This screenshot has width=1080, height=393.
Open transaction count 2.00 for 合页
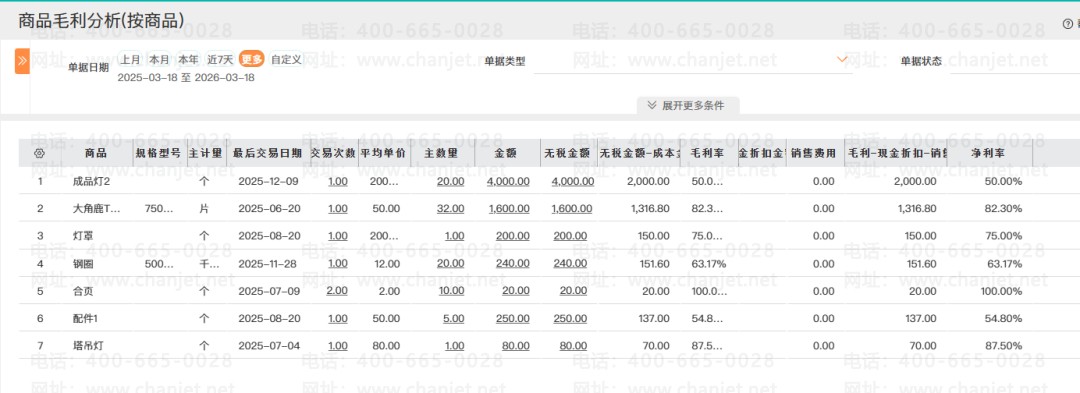[337, 291]
